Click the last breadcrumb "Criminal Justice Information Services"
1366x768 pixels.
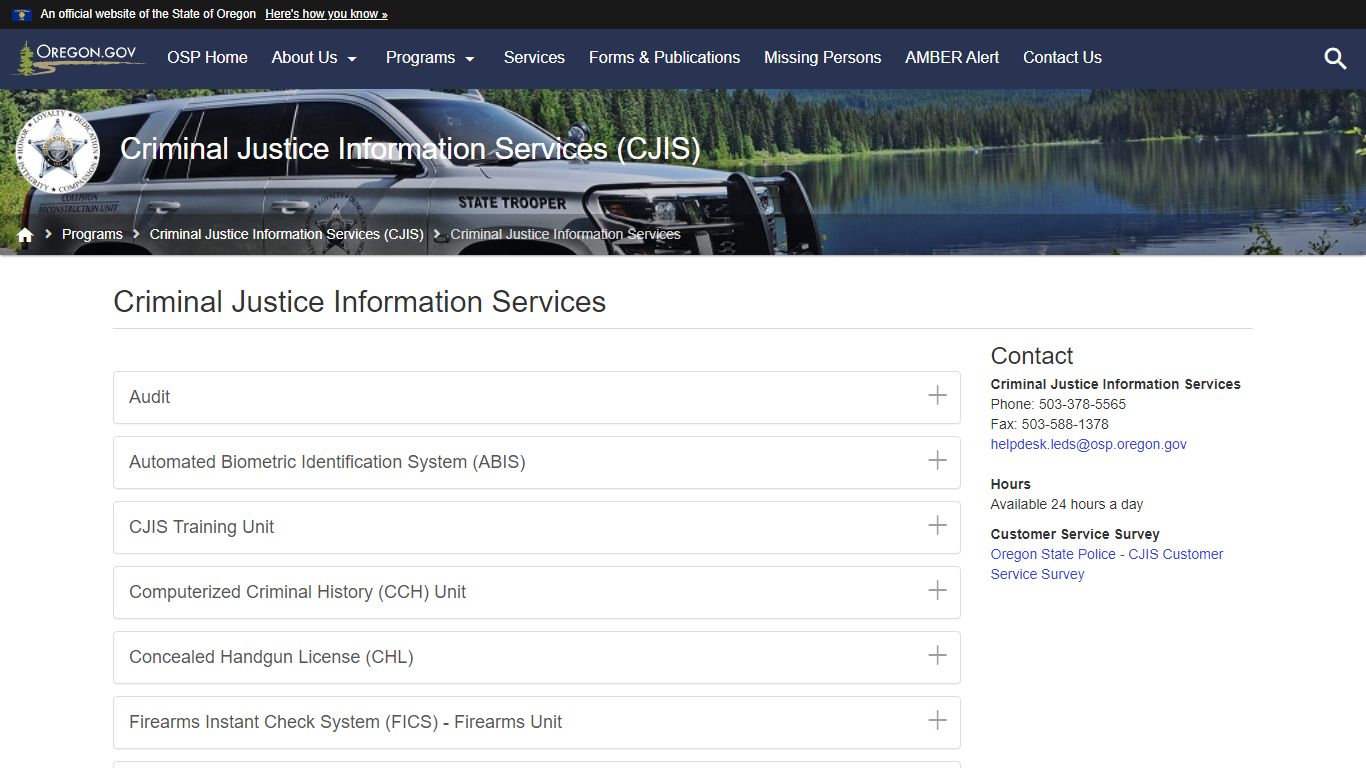[565, 234]
